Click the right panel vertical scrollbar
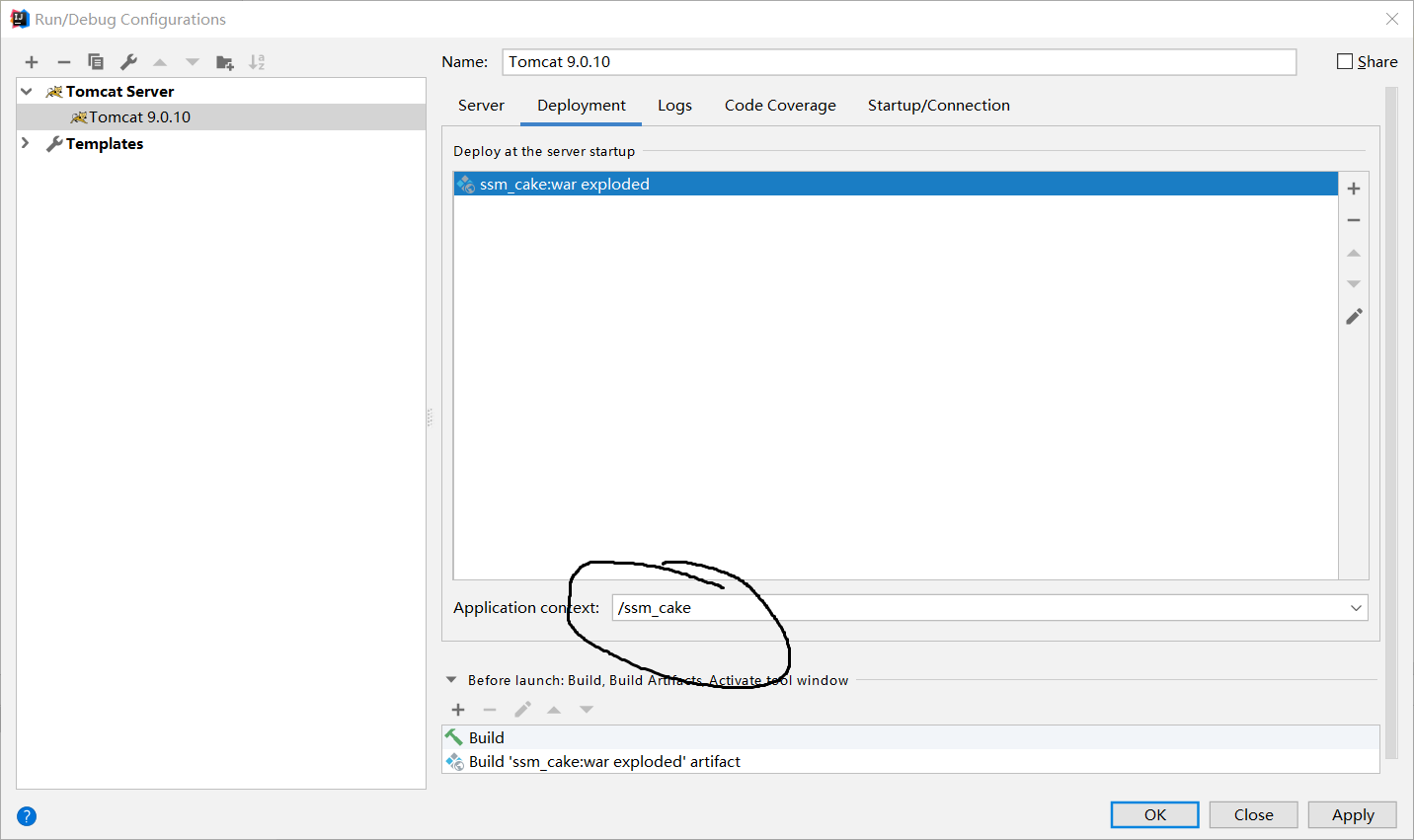1414x840 pixels. click(x=1391, y=422)
